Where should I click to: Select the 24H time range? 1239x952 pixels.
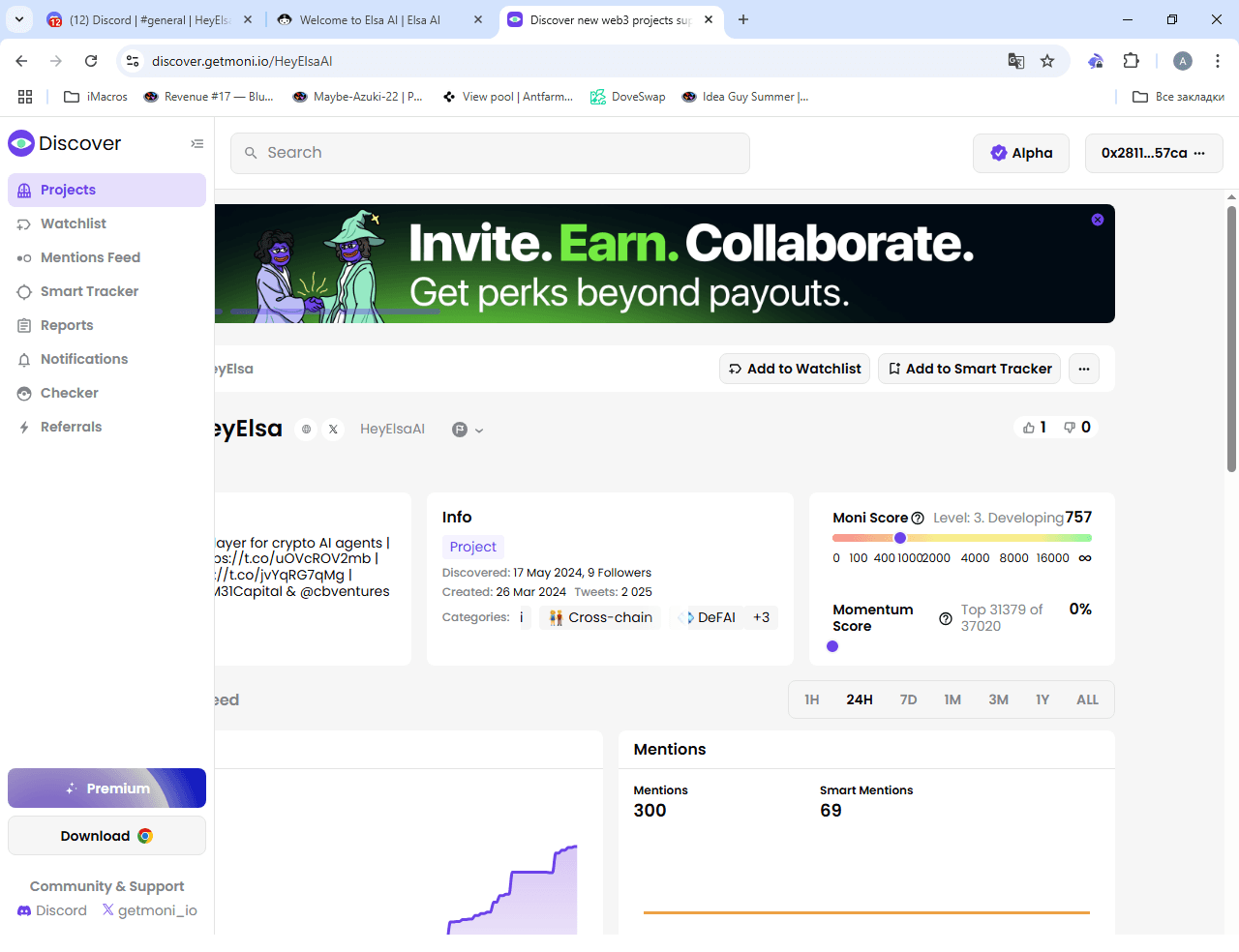coord(860,699)
